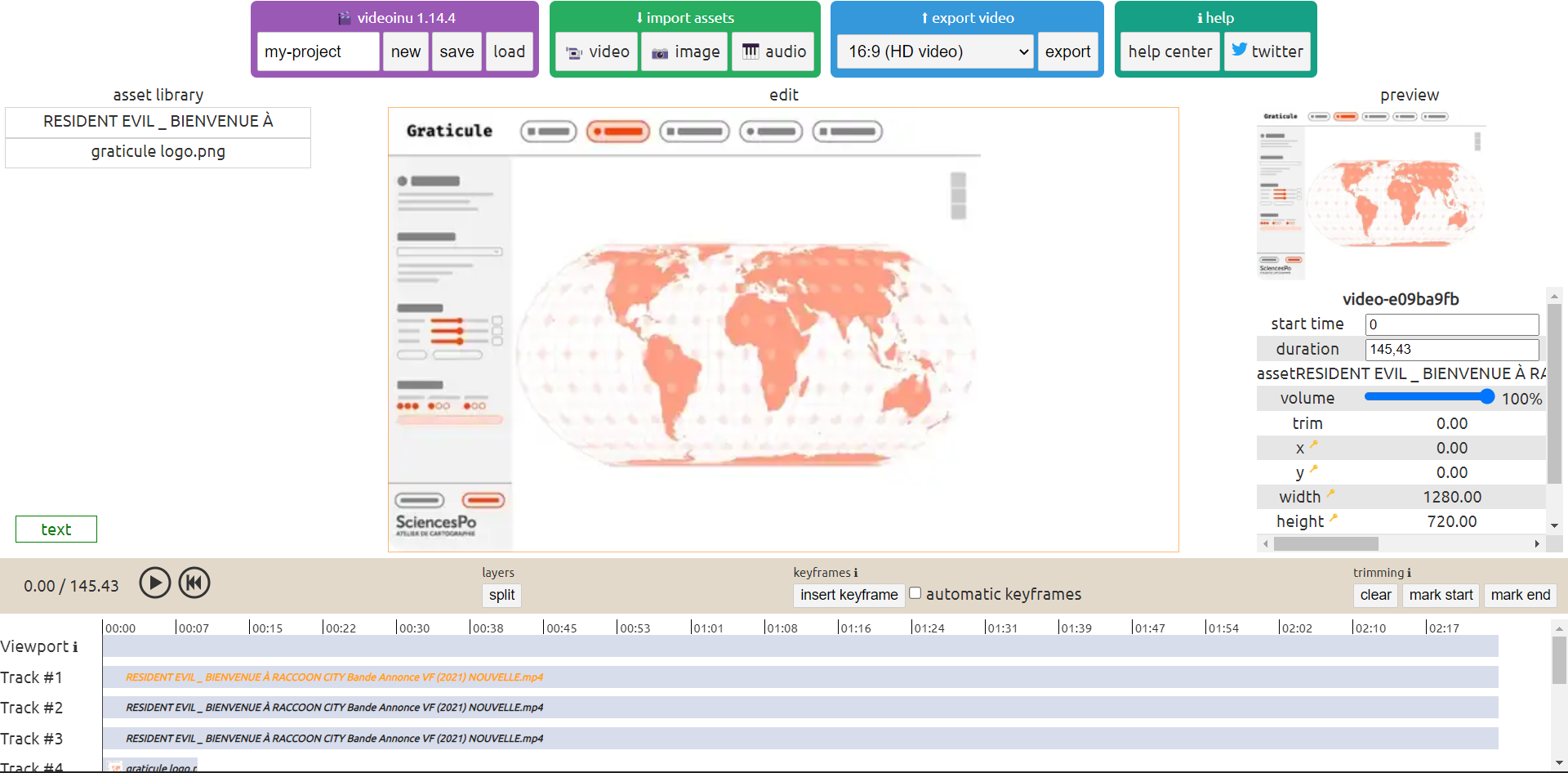Viewport: 1568px width, 773px height.
Task: Click the 02:10 timeline marker
Action: [x=1369, y=628]
